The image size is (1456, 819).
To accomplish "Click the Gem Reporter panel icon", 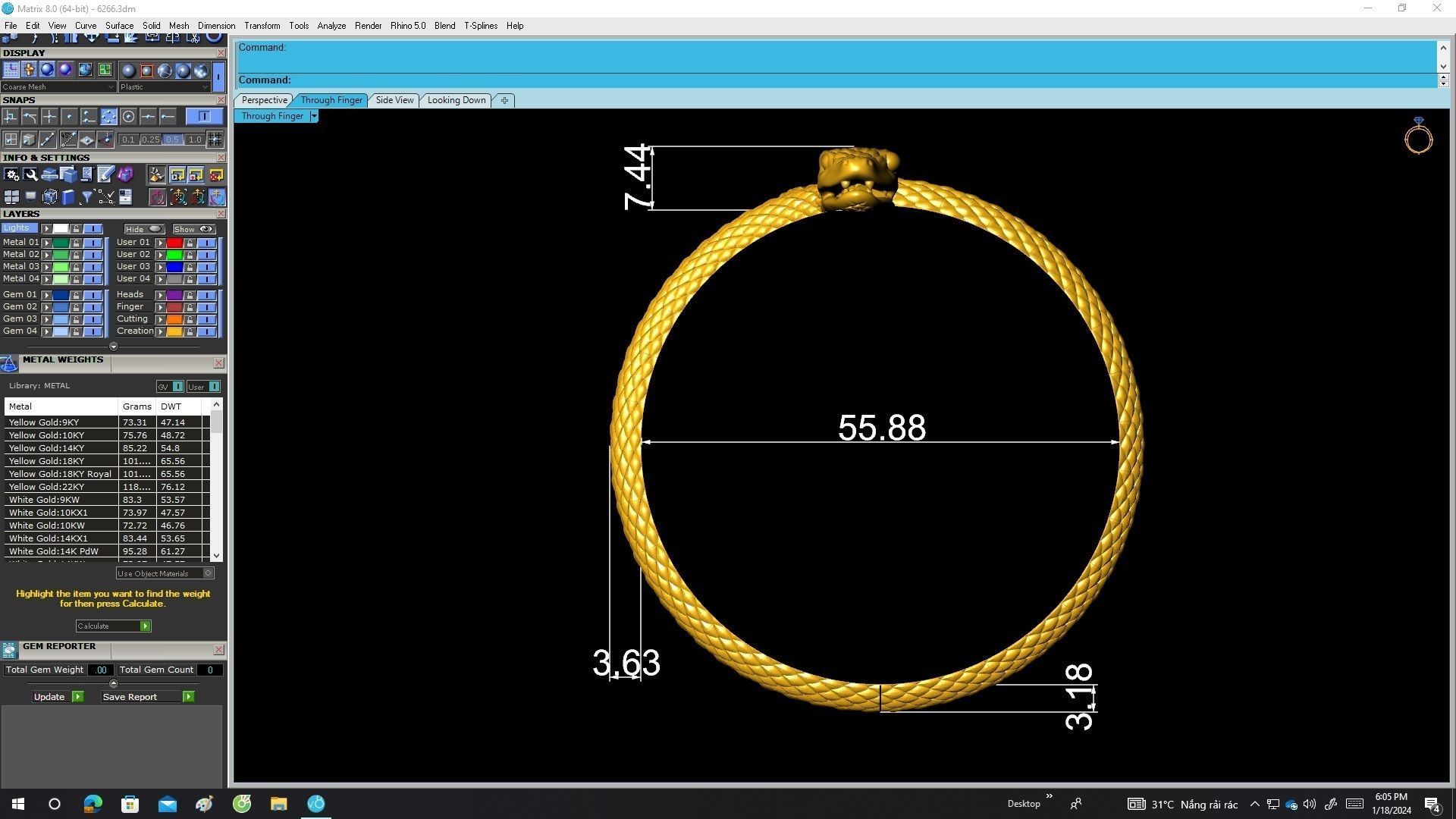I will pos(9,650).
